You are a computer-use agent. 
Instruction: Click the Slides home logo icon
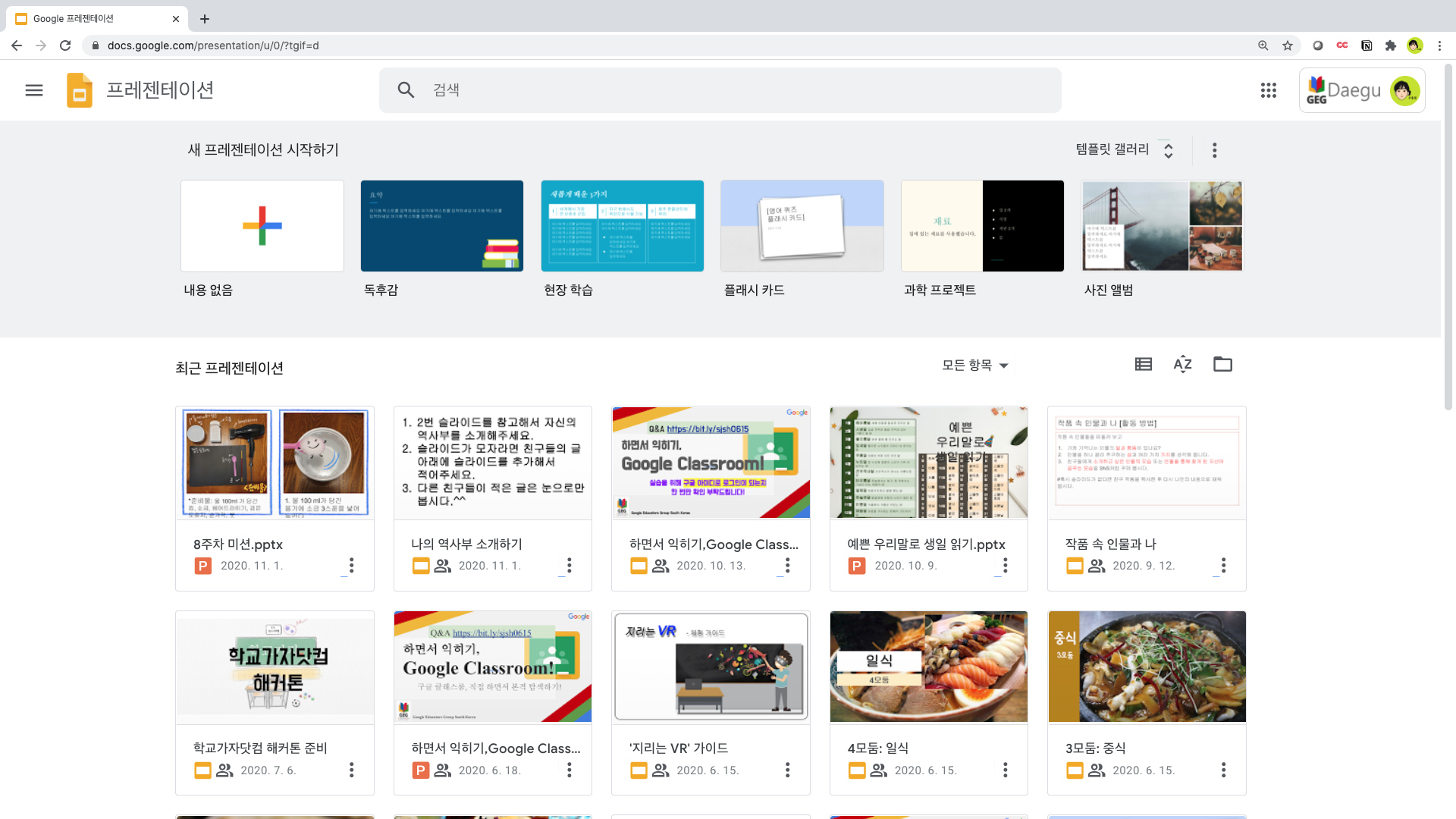pyautogui.click(x=80, y=90)
